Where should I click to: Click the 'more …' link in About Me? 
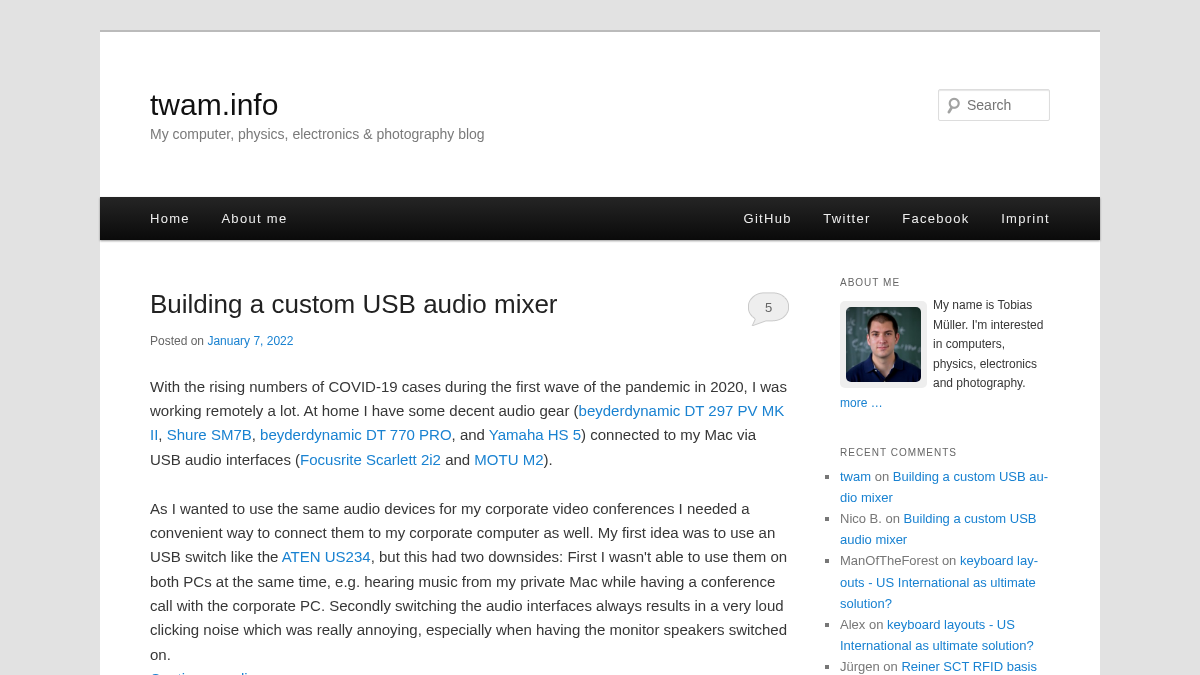[x=861, y=403]
